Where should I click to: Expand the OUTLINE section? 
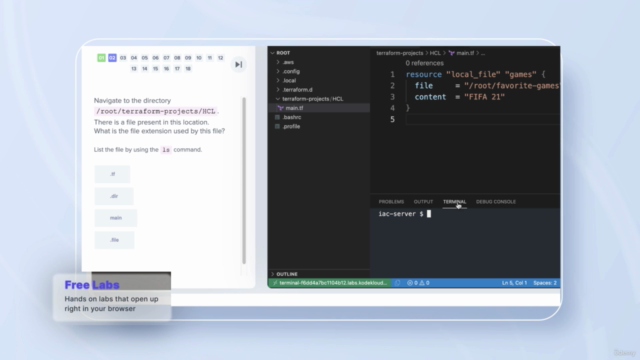pyautogui.click(x=287, y=274)
